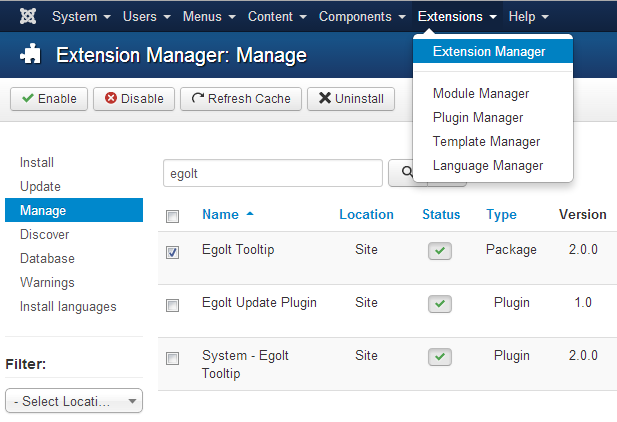The height and width of the screenshot is (422, 617).
Task: Choose Module Manager from the menu
Action: 481,94
